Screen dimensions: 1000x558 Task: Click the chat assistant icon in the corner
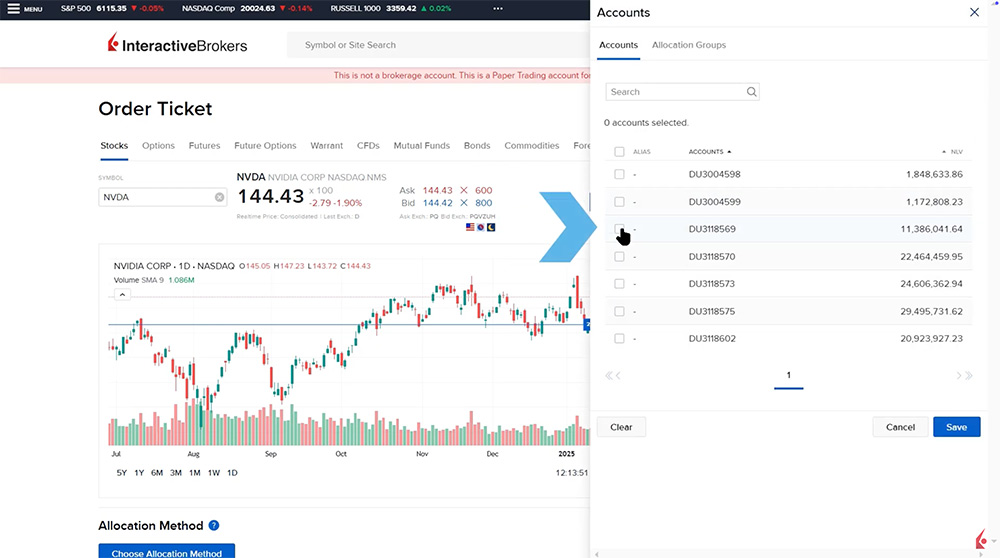click(982, 540)
